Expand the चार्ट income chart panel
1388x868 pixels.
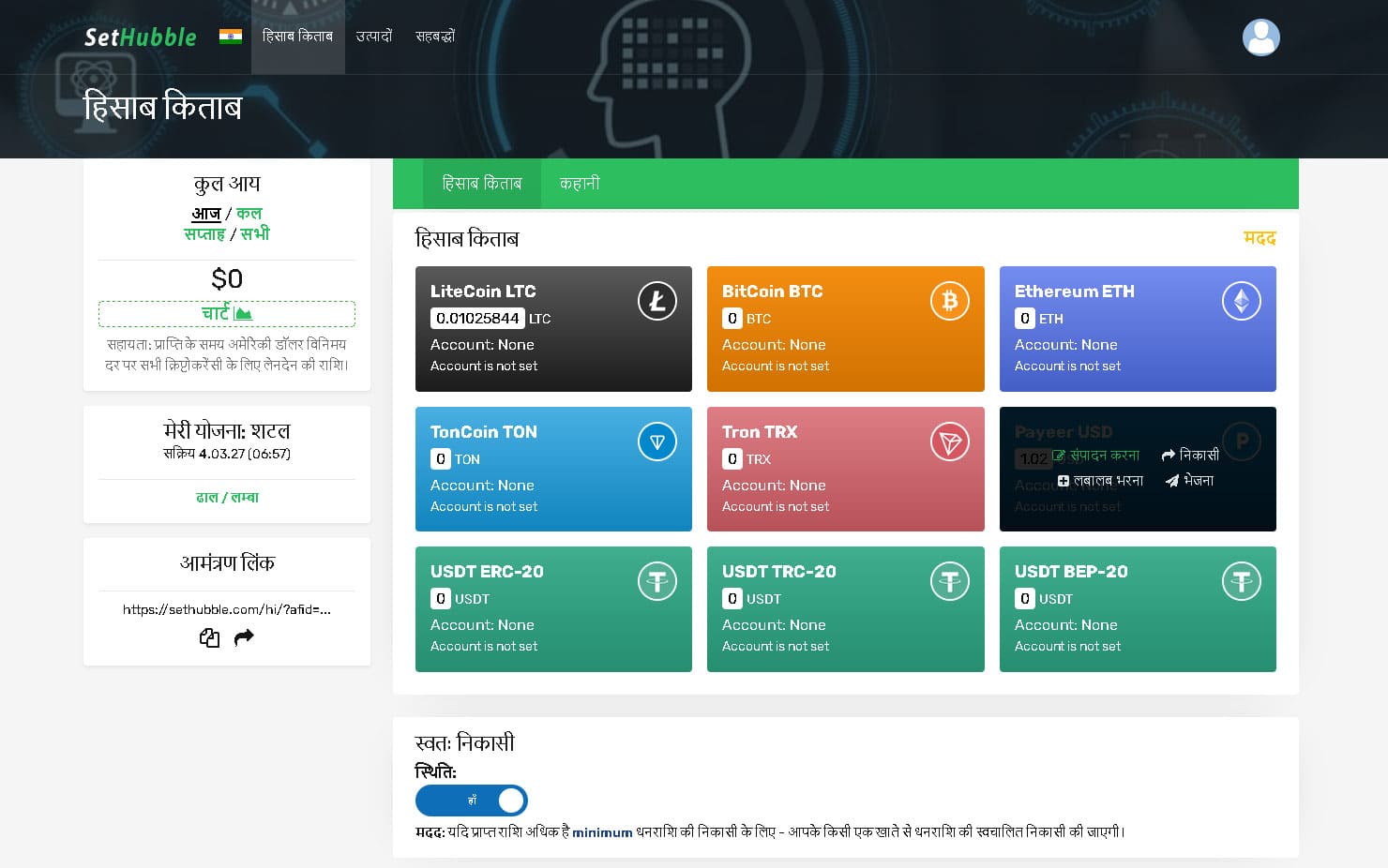click(227, 313)
